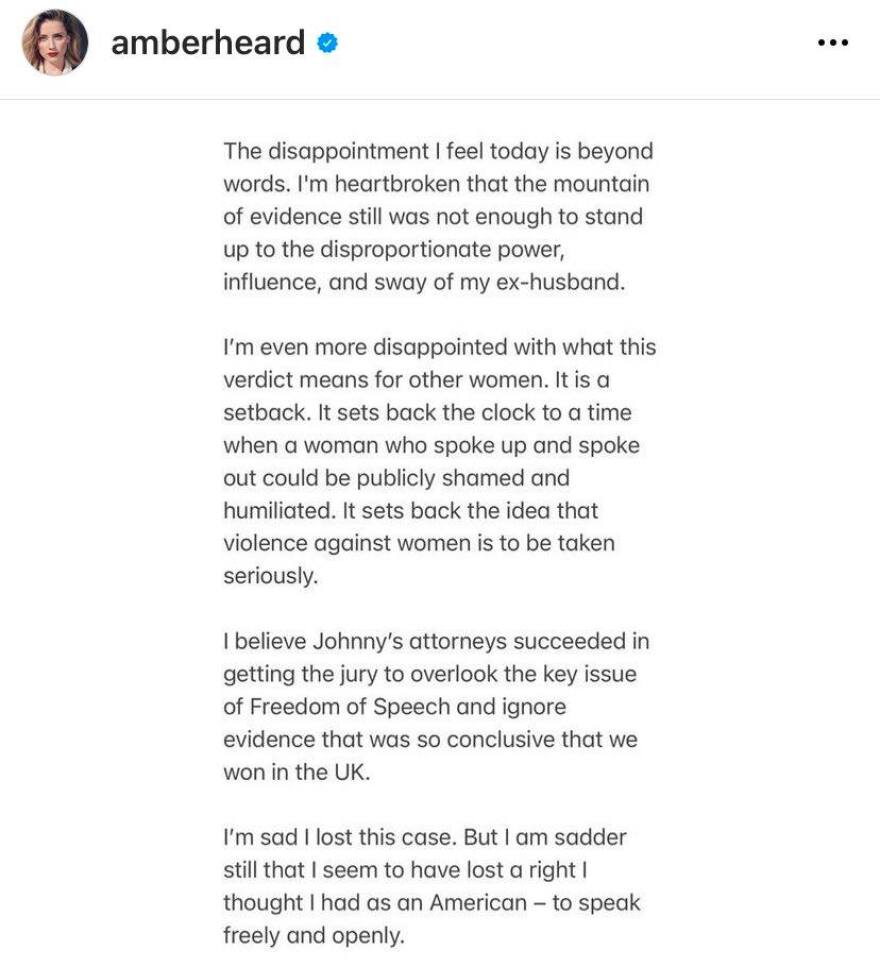
Task: Click the final line "freely and openly."
Action: click(314, 935)
